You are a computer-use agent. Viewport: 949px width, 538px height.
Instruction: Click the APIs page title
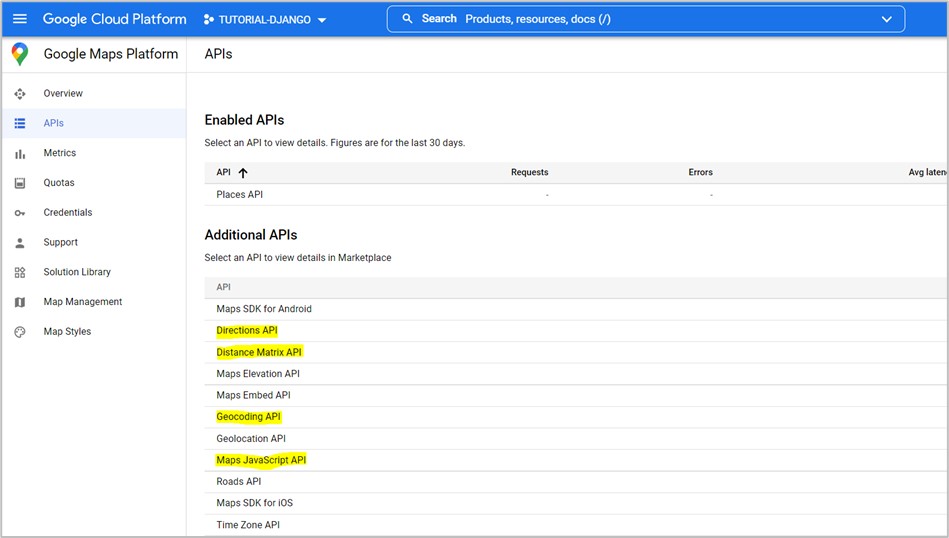click(x=218, y=54)
